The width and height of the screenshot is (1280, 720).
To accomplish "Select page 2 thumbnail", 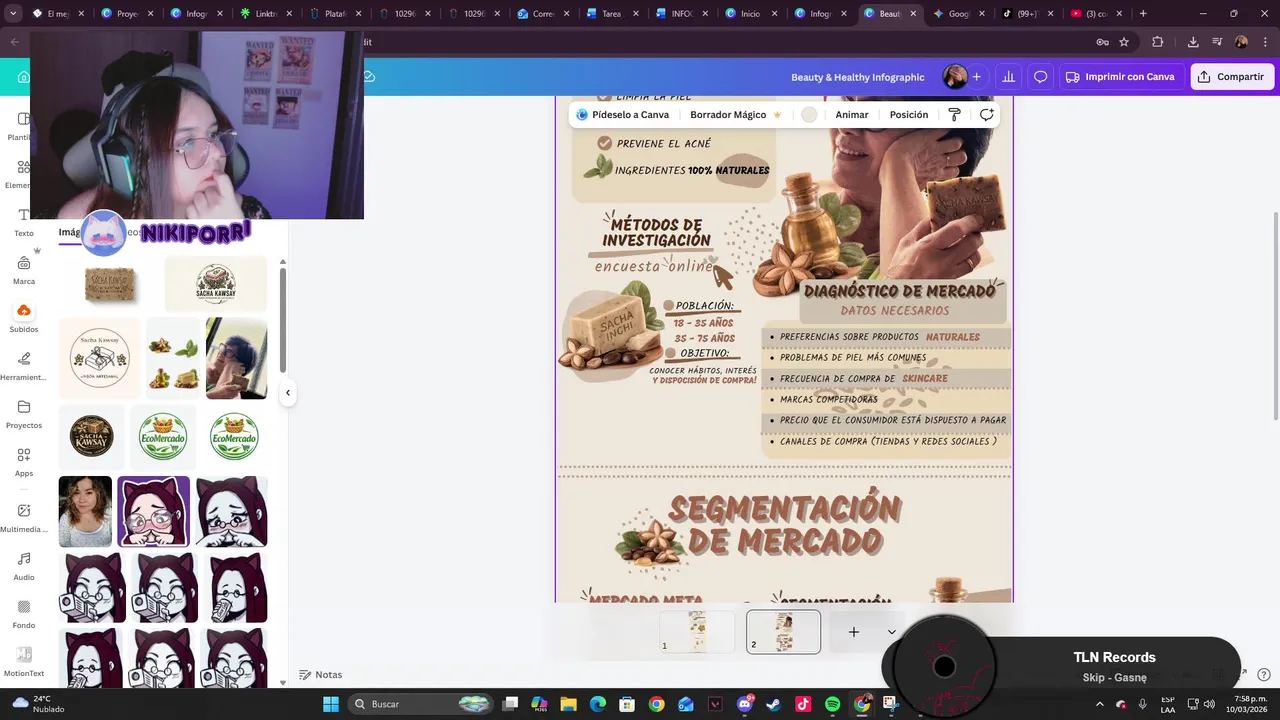I will [x=784, y=632].
